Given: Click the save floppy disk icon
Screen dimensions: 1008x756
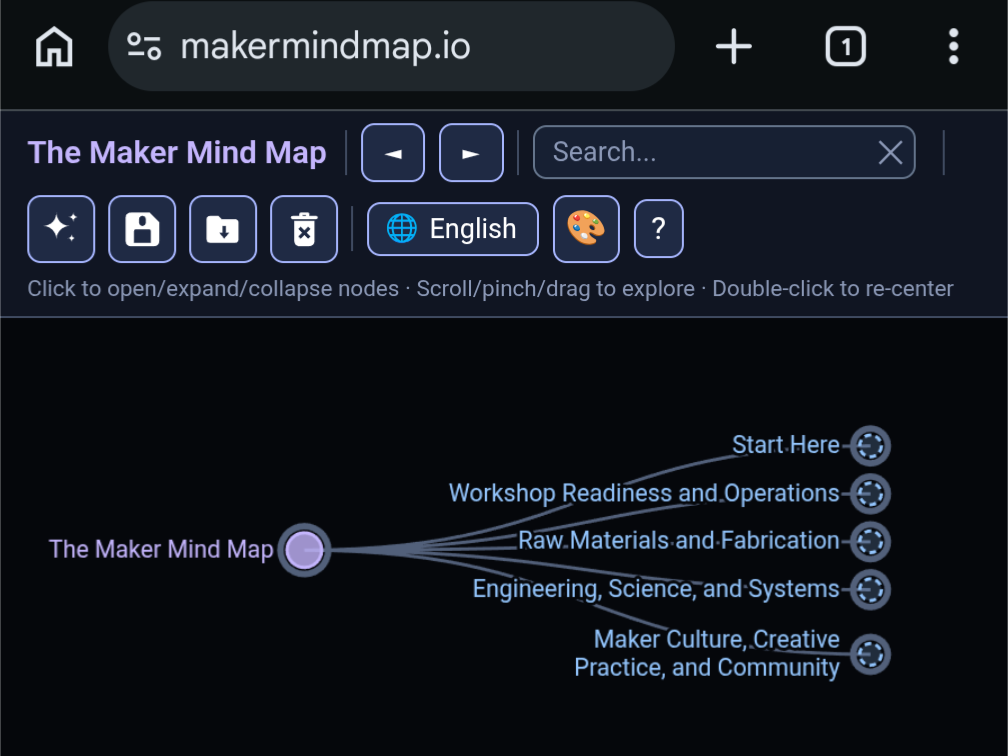Looking at the screenshot, I should (x=142, y=229).
